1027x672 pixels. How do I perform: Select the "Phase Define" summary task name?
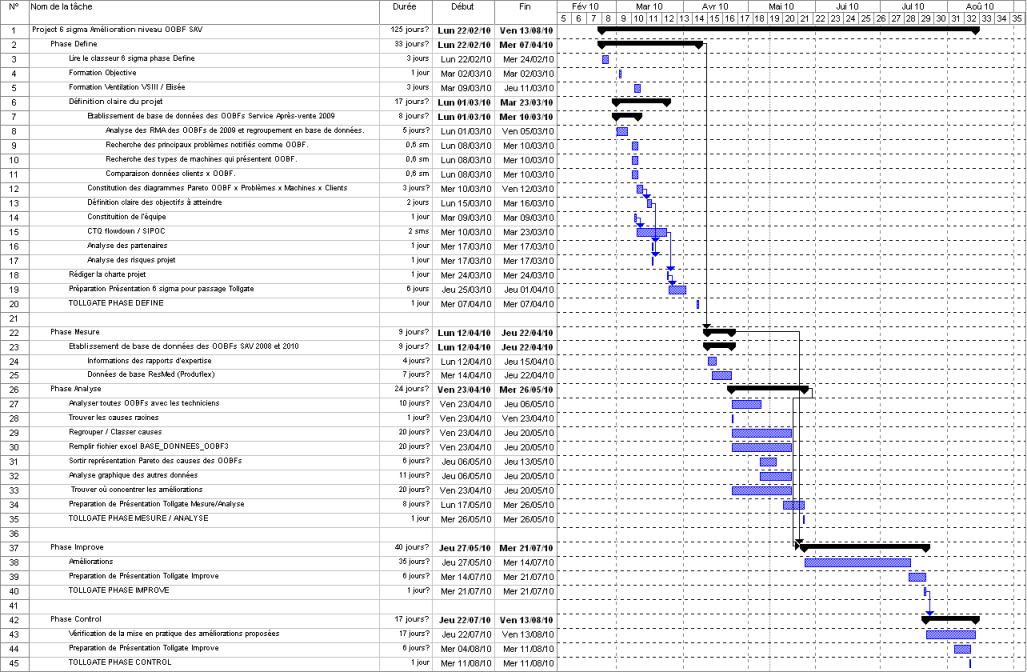[73, 45]
